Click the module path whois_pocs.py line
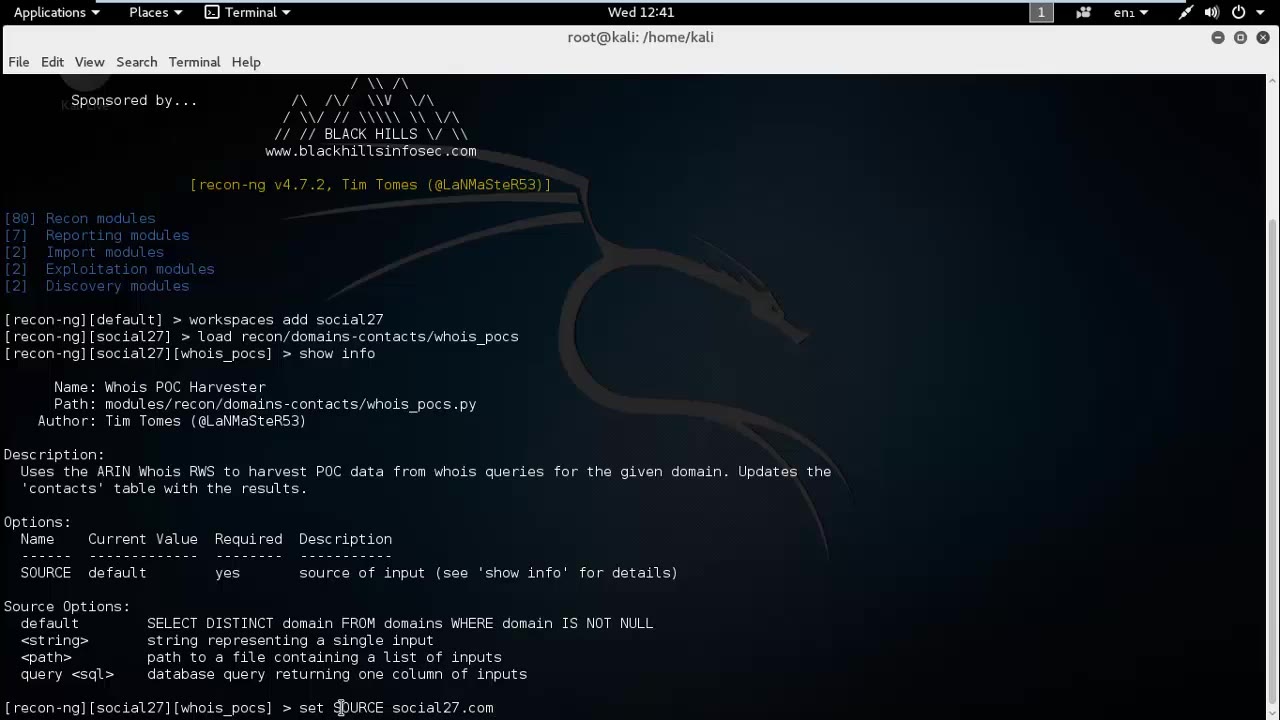Viewport: 1280px width, 720px height. [x=265, y=404]
